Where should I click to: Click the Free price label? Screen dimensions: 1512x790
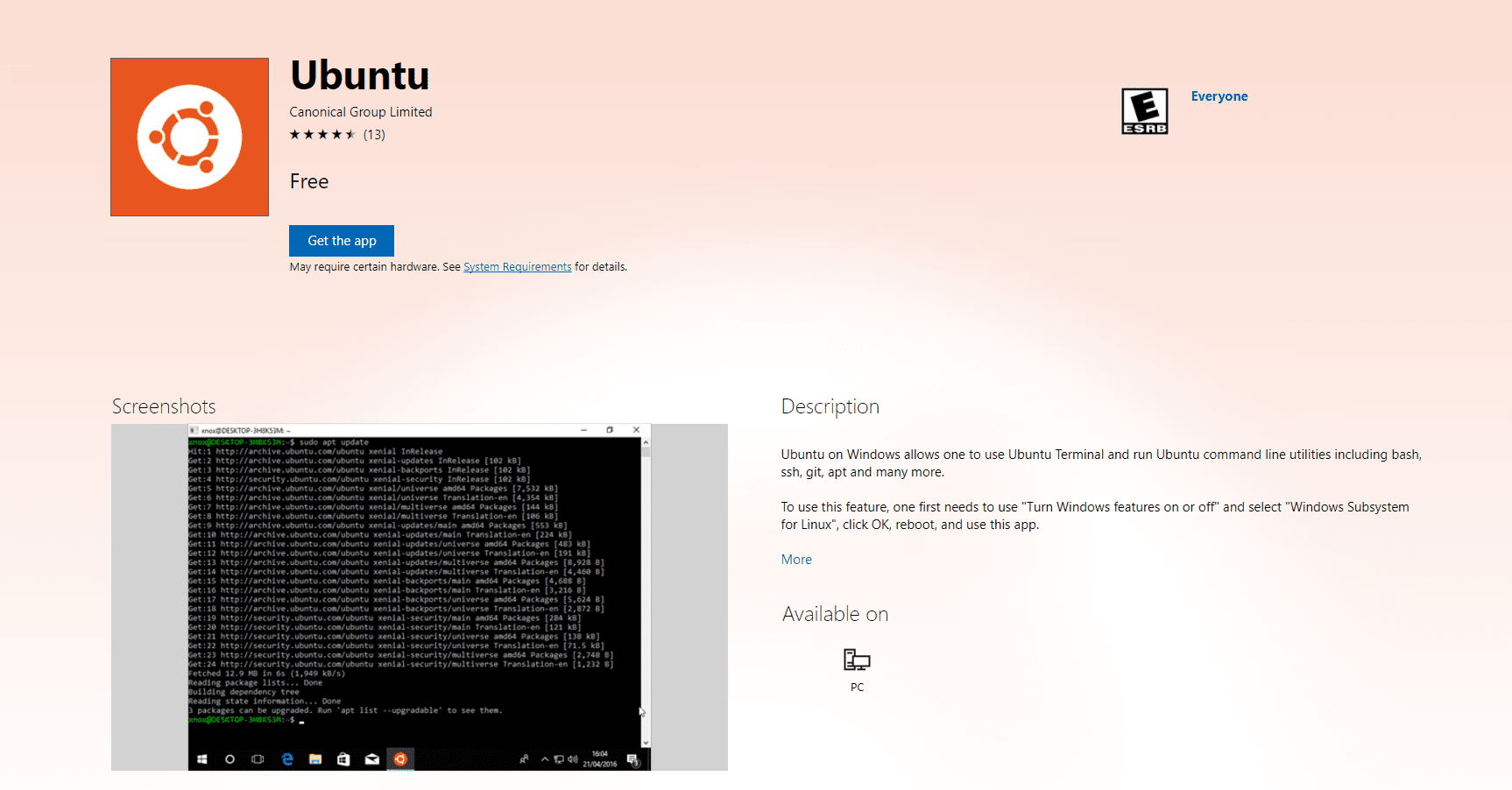pos(309,181)
